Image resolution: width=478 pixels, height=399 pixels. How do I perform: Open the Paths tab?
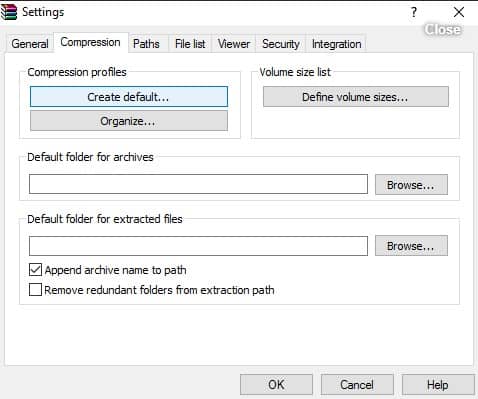pos(146,44)
